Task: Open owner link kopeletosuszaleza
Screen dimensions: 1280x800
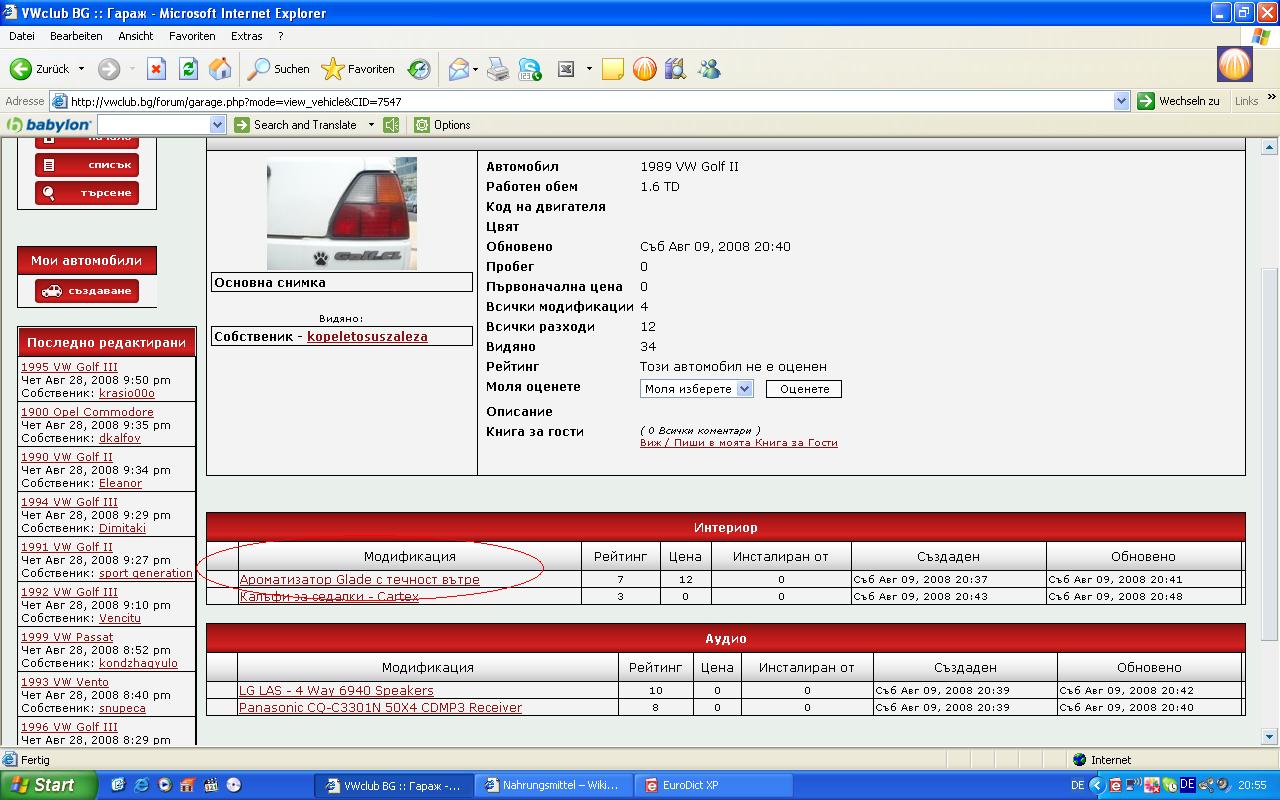Action: (367, 337)
